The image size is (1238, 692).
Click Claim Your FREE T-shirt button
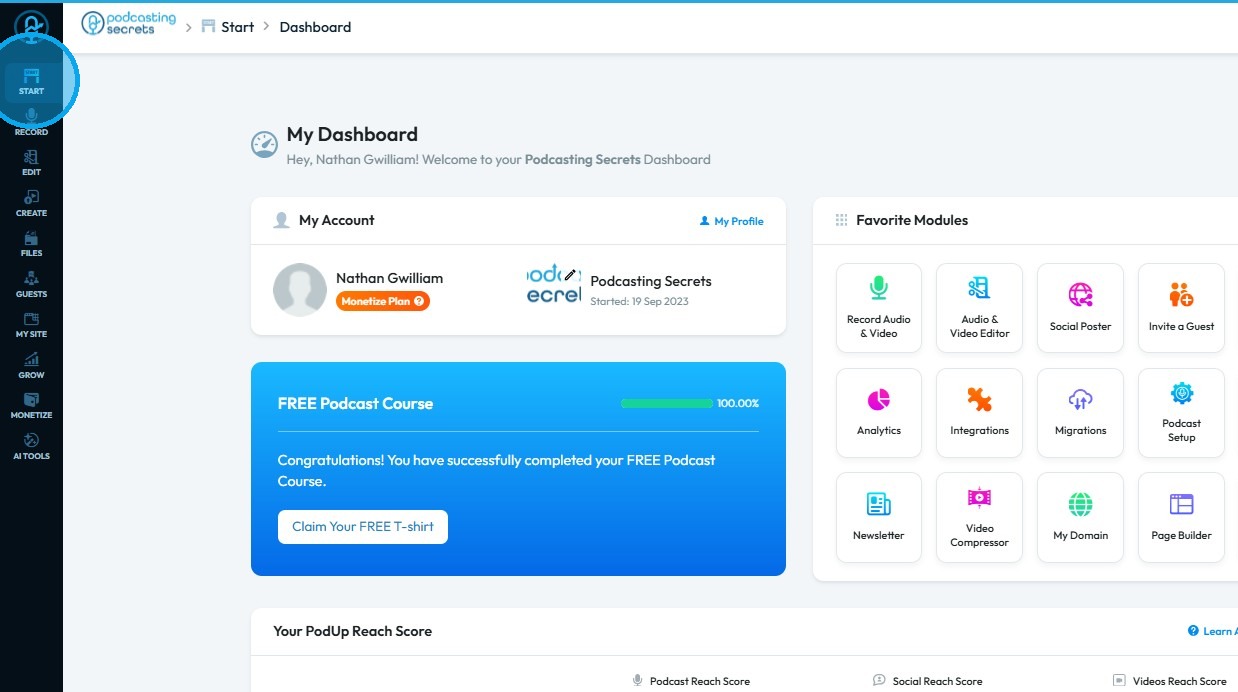363,527
